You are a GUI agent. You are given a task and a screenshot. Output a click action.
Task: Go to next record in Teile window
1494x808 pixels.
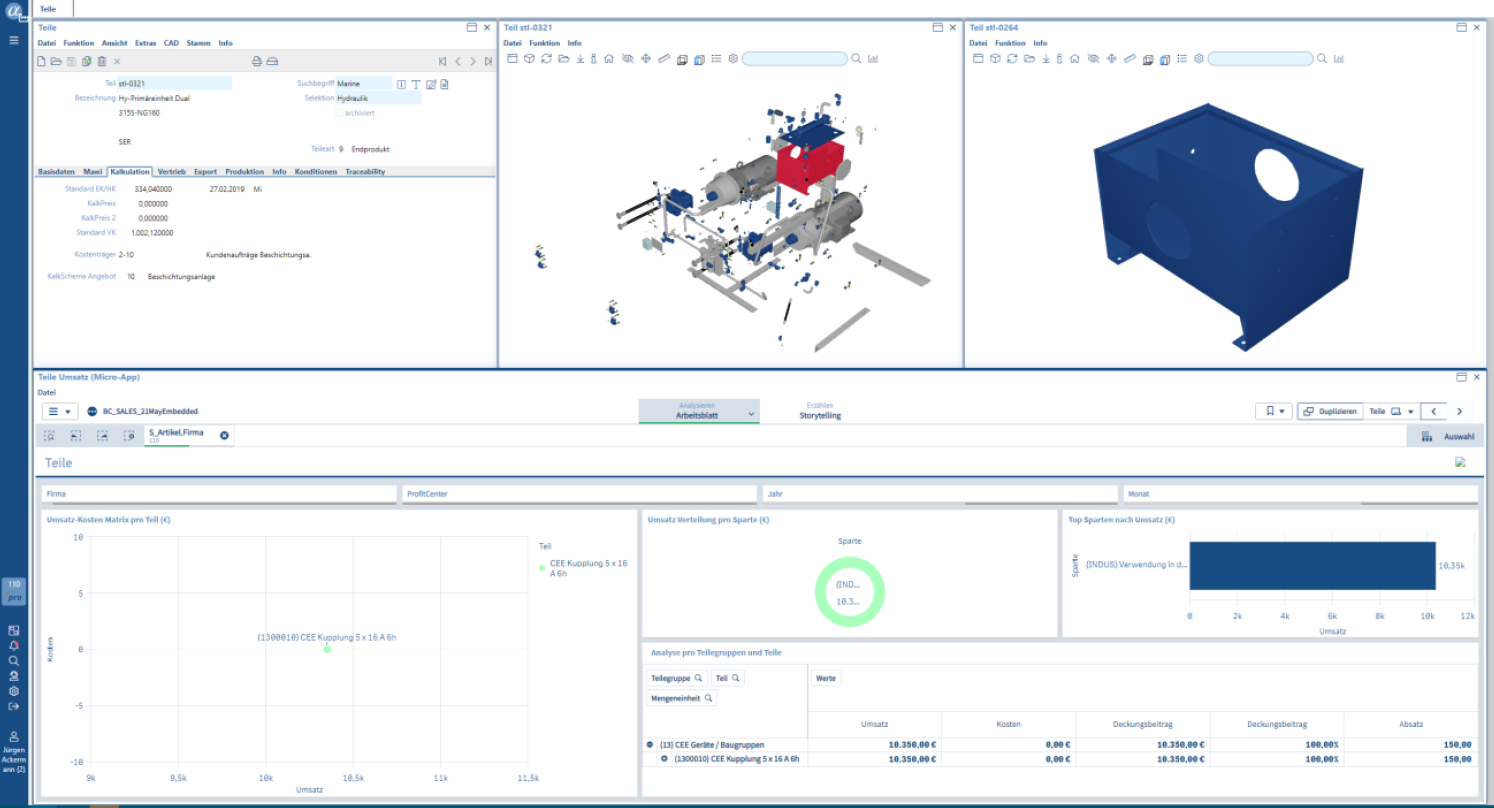point(473,62)
